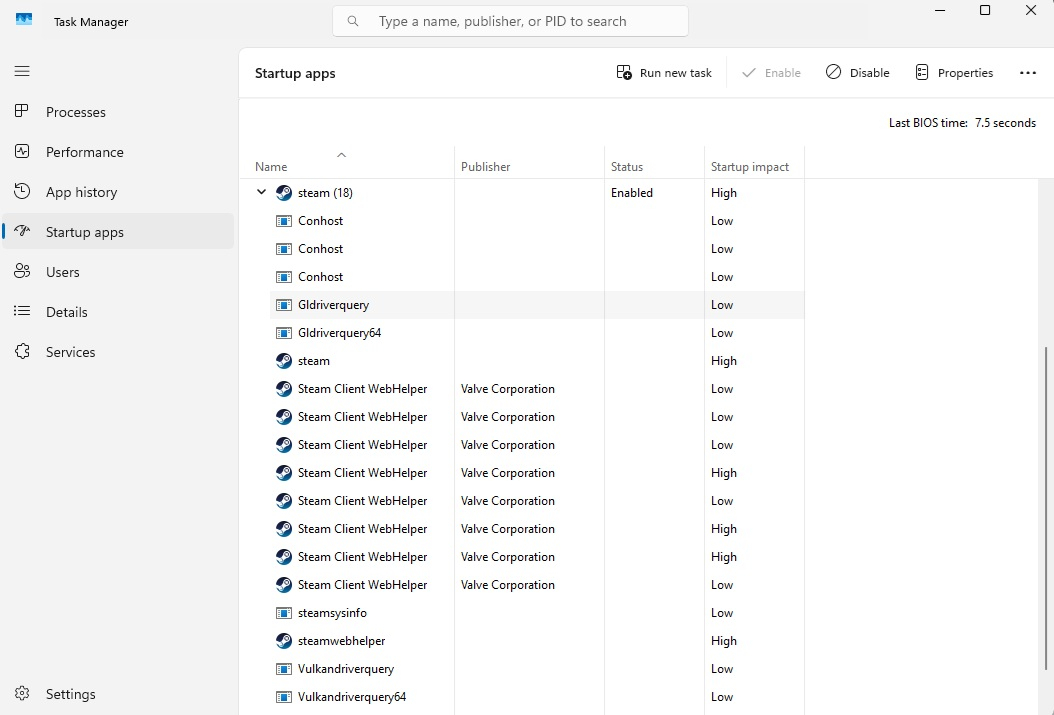Click the App history clock icon

[22, 191]
